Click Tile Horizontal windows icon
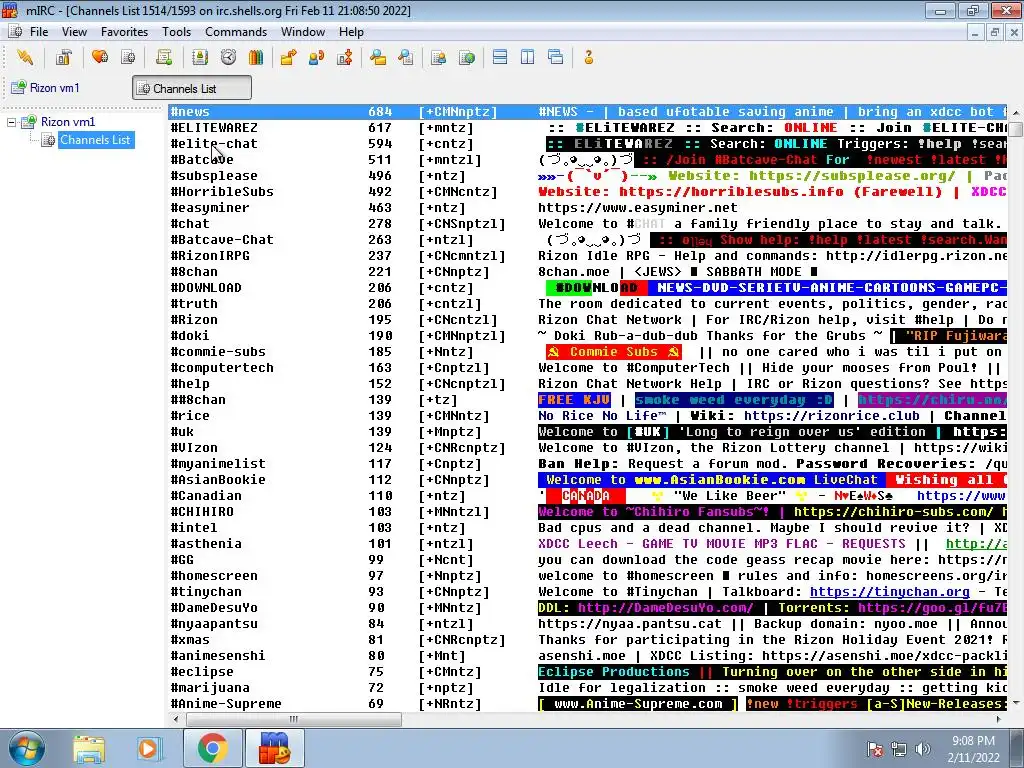1024x768 pixels. click(x=500, y=57)
